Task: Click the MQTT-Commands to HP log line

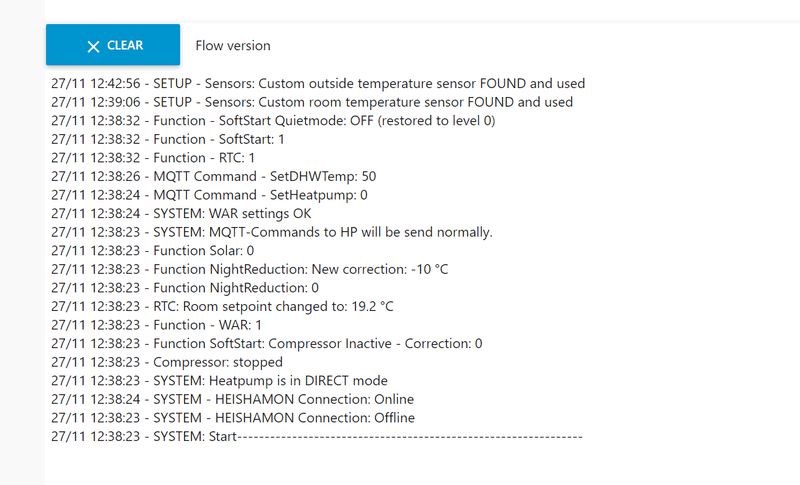Action: tap(271, 232)
